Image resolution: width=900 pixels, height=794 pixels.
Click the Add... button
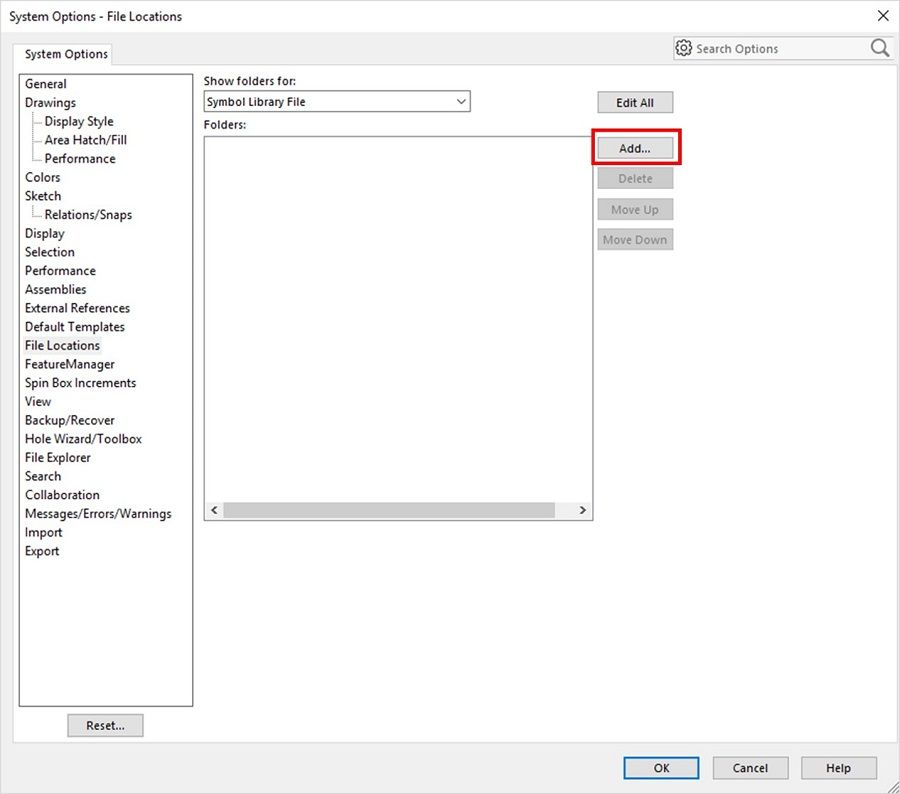[x=635, y=148]
